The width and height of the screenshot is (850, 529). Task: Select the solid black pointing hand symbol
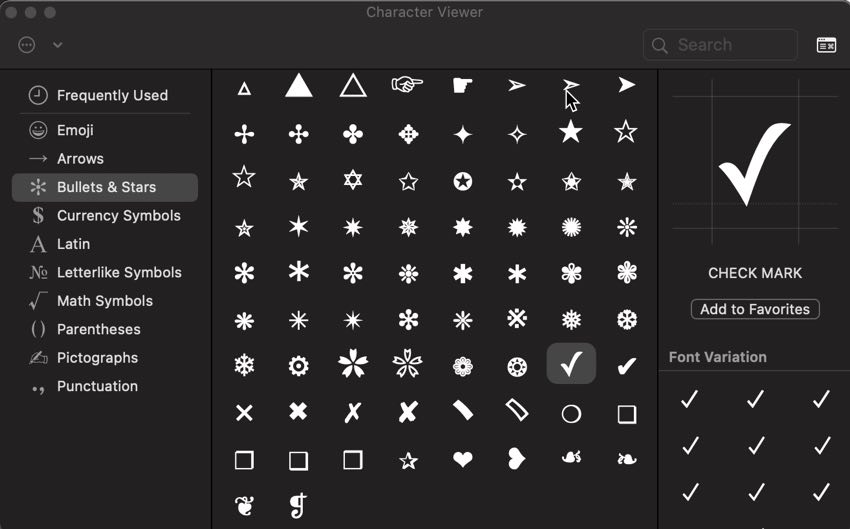click(x=462, y=85)
